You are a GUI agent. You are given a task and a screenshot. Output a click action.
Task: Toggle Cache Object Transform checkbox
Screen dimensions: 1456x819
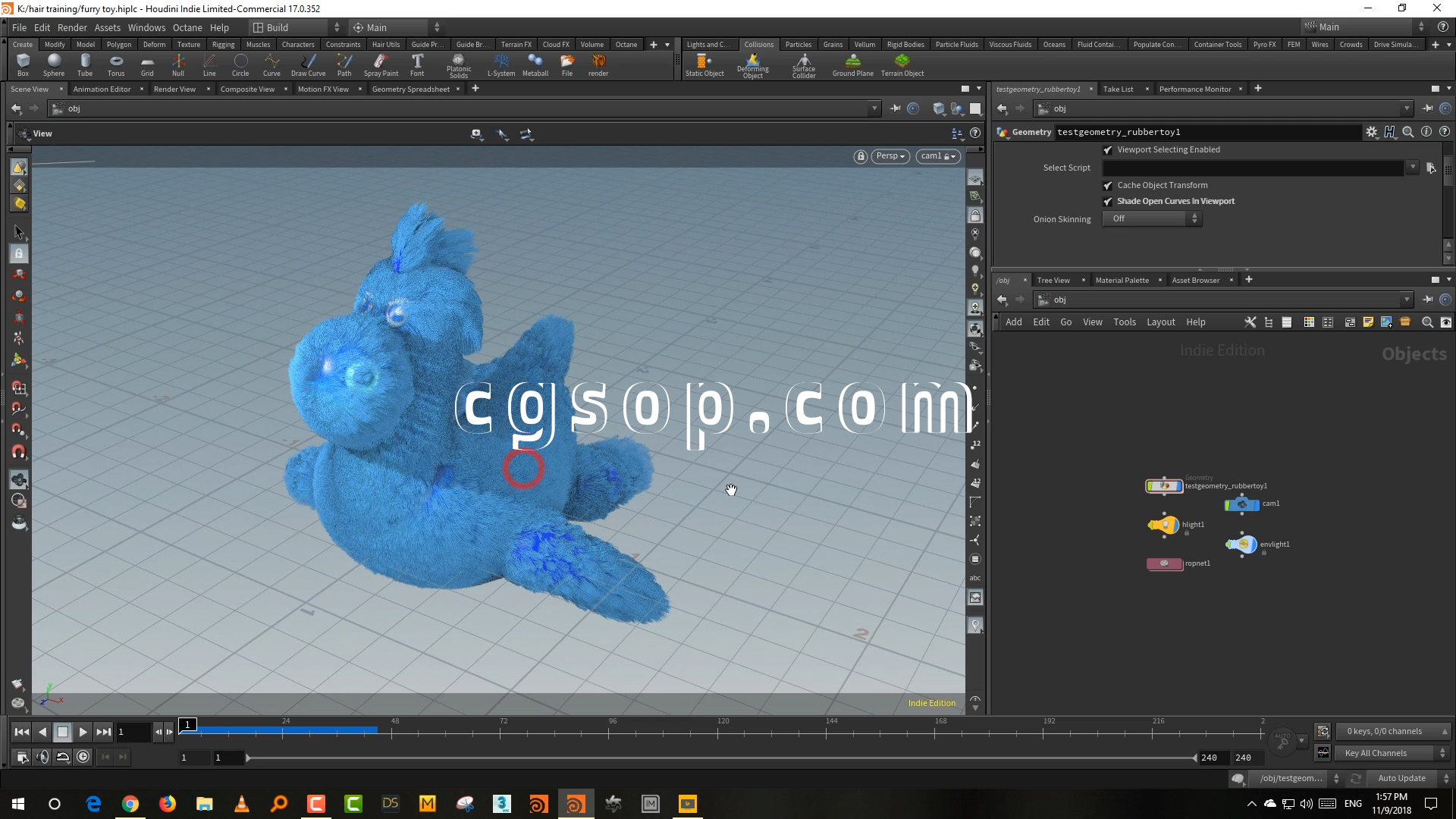point(1108,186)
